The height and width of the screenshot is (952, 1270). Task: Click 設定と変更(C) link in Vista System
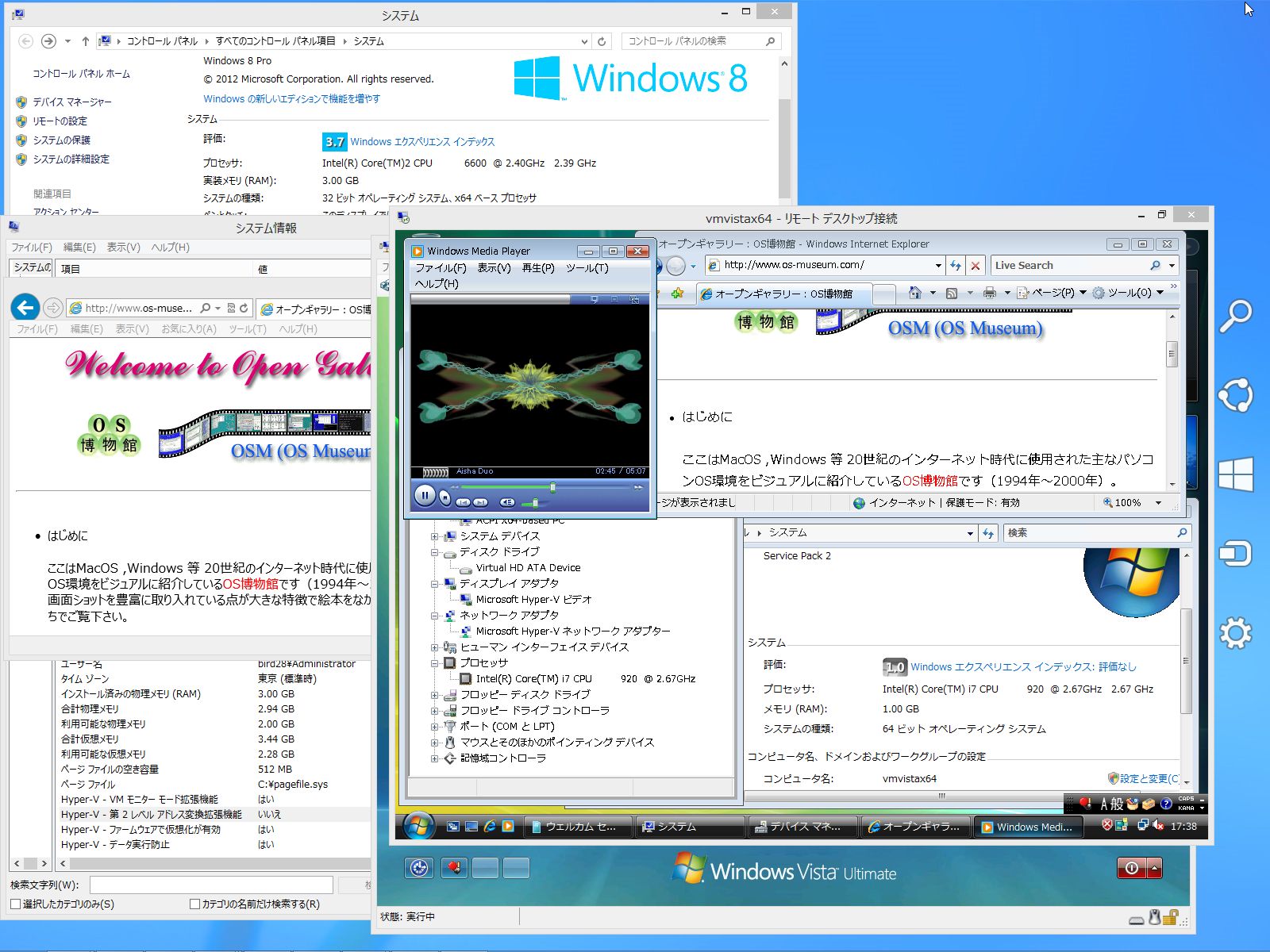(x=1149, y=779)
